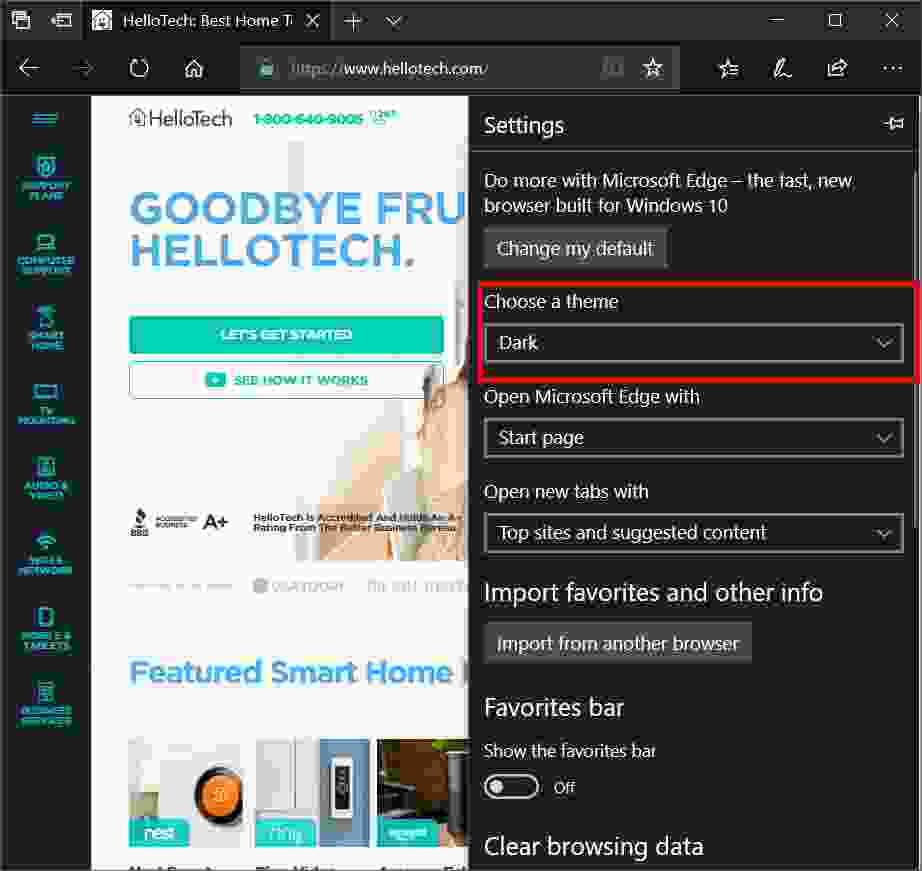Viewport: 922px width, 871px height.
Task: Click the Change my default button
Action: 575,248
